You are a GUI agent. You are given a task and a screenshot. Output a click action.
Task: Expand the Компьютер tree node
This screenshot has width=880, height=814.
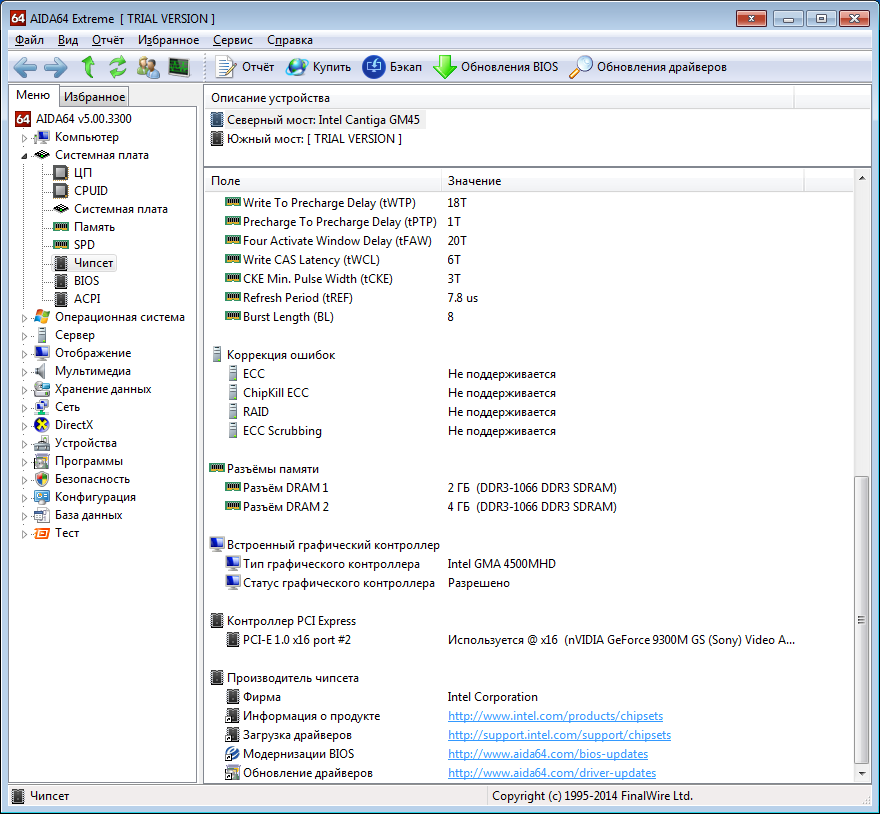point(24,138)
